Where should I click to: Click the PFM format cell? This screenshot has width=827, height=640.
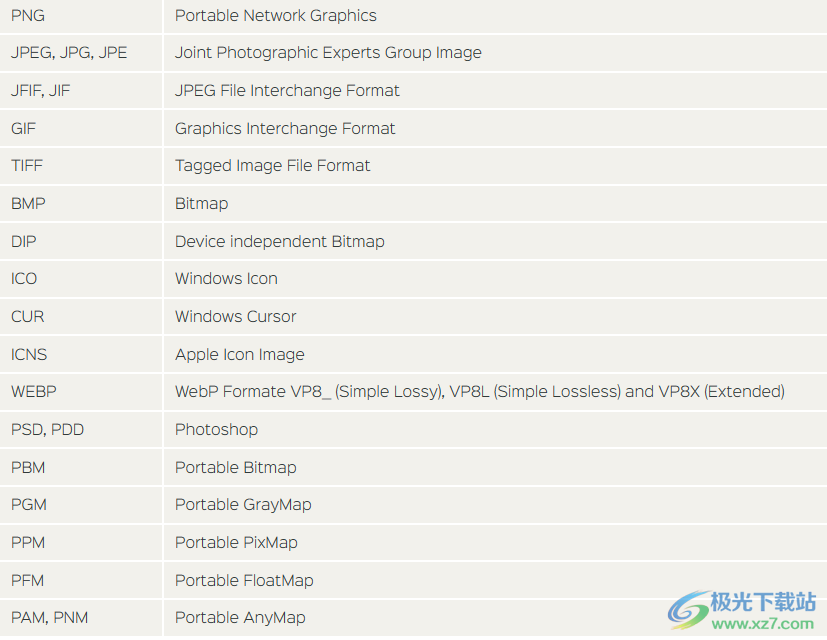pos(81,580)
